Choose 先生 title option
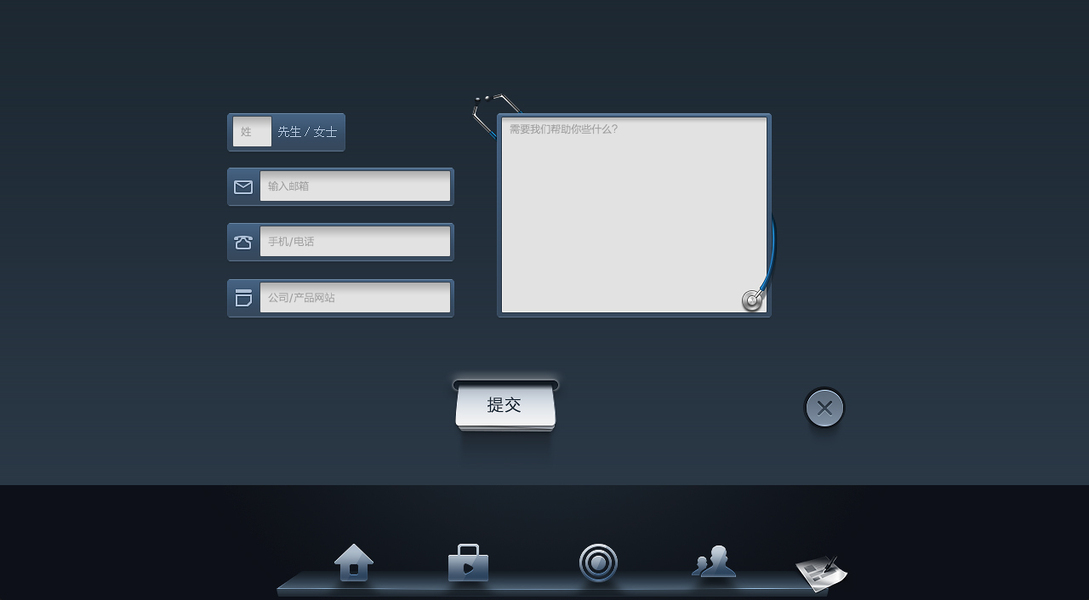This screenshot has height=600, width=1089. (x=289, y=132)
